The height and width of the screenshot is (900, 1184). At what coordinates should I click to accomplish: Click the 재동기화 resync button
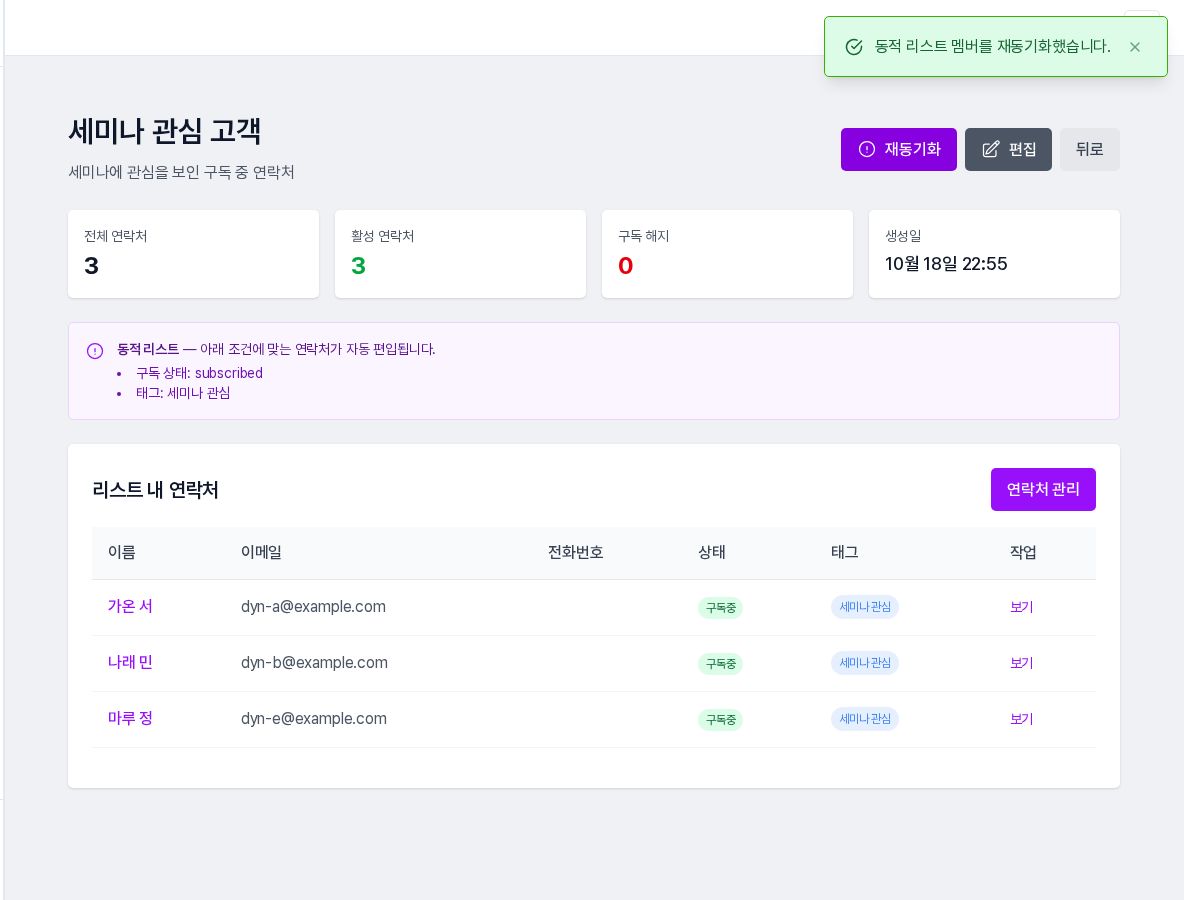coord(899,149)
